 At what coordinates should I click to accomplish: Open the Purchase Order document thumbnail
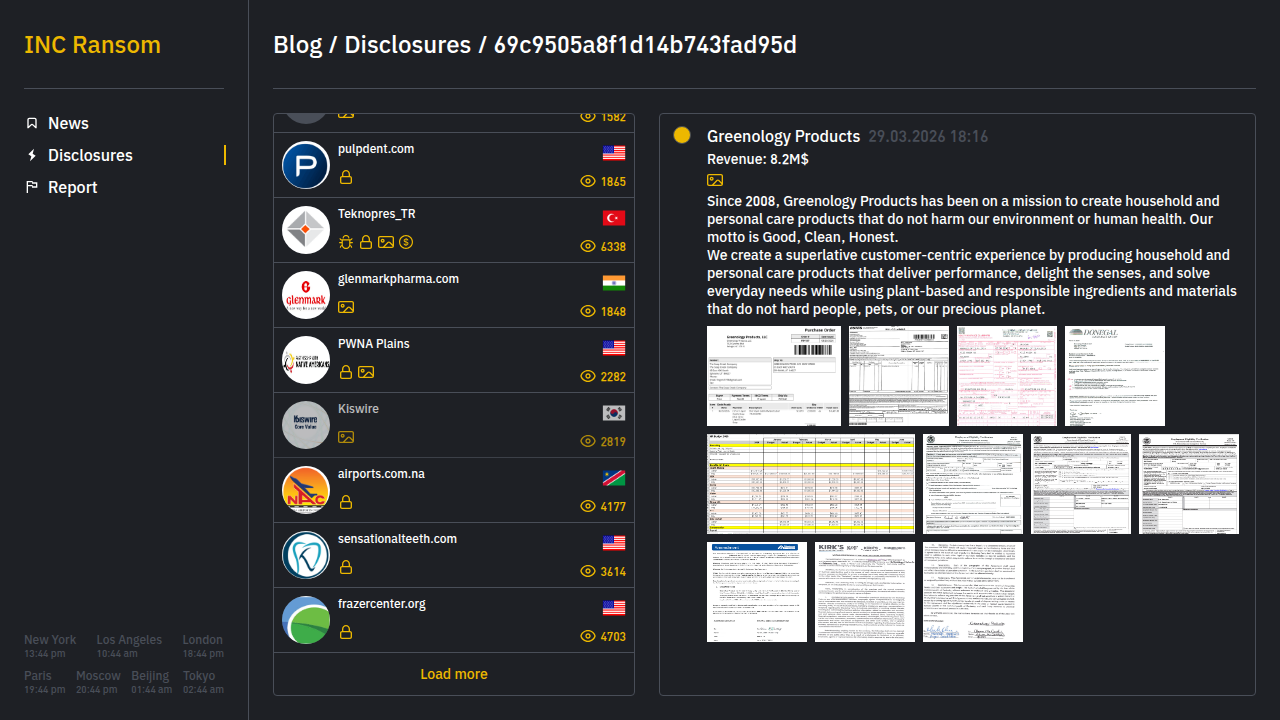pos(774,376)
